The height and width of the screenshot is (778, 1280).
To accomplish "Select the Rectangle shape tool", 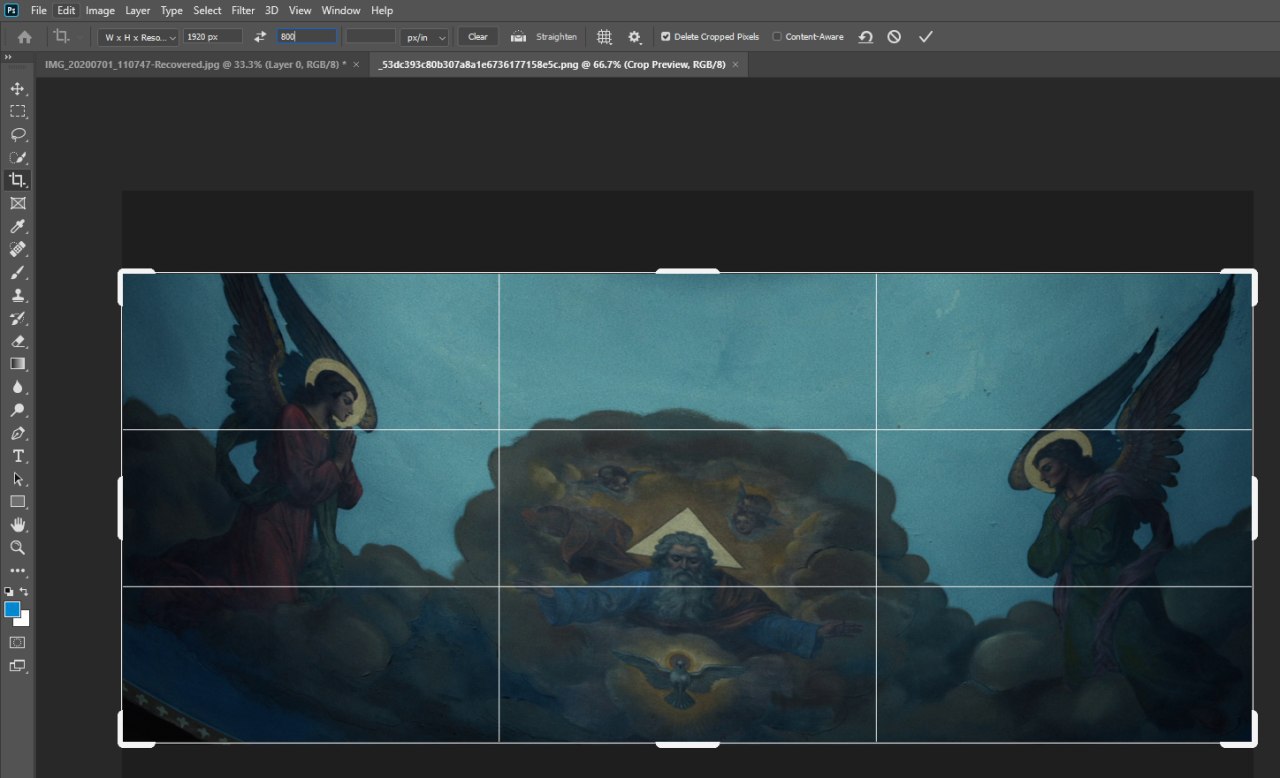I will point(17,502).
